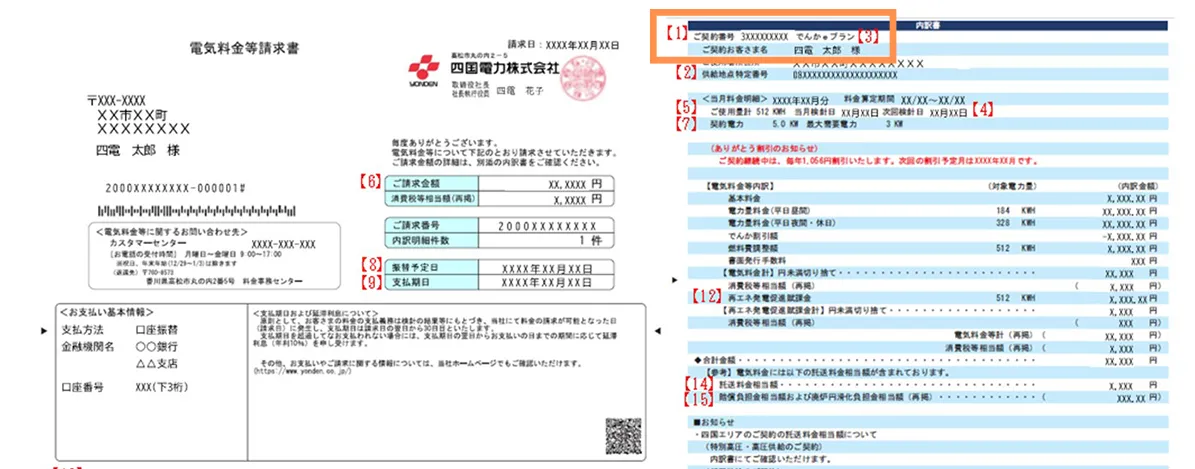
Task: Click the 184 KWH usage value
Action: click(x=1014, y=209)
